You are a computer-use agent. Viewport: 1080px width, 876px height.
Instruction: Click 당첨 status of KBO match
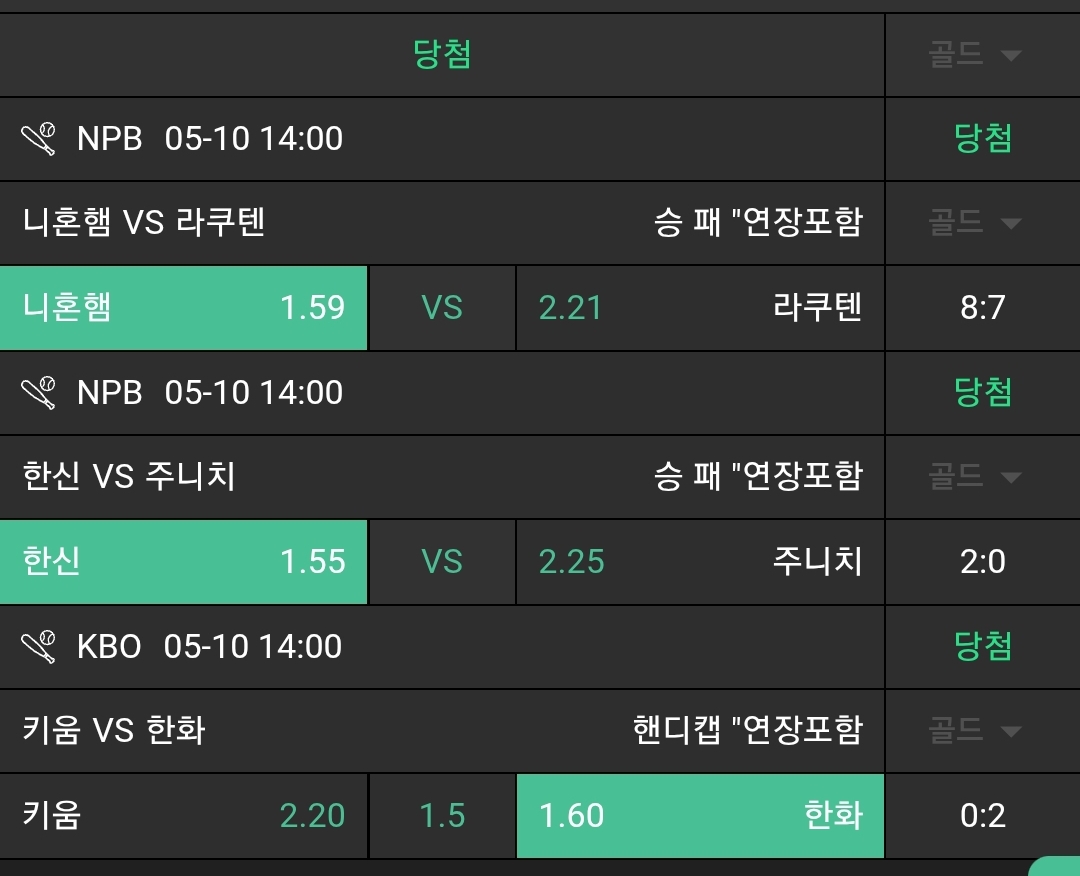point(983,647)
